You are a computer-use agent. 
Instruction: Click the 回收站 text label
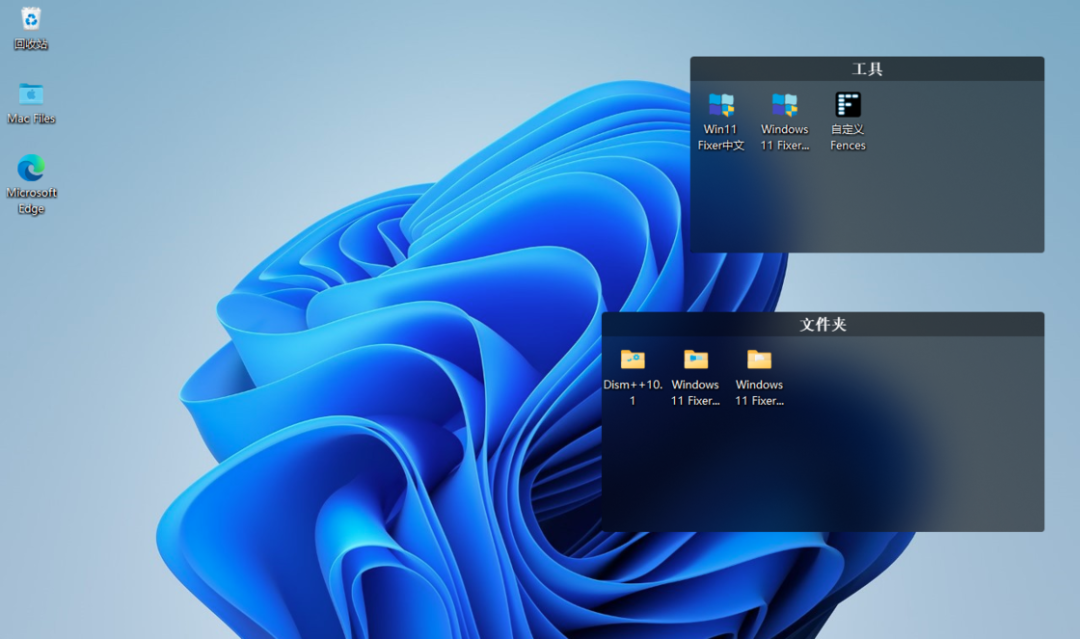(31, 44)
